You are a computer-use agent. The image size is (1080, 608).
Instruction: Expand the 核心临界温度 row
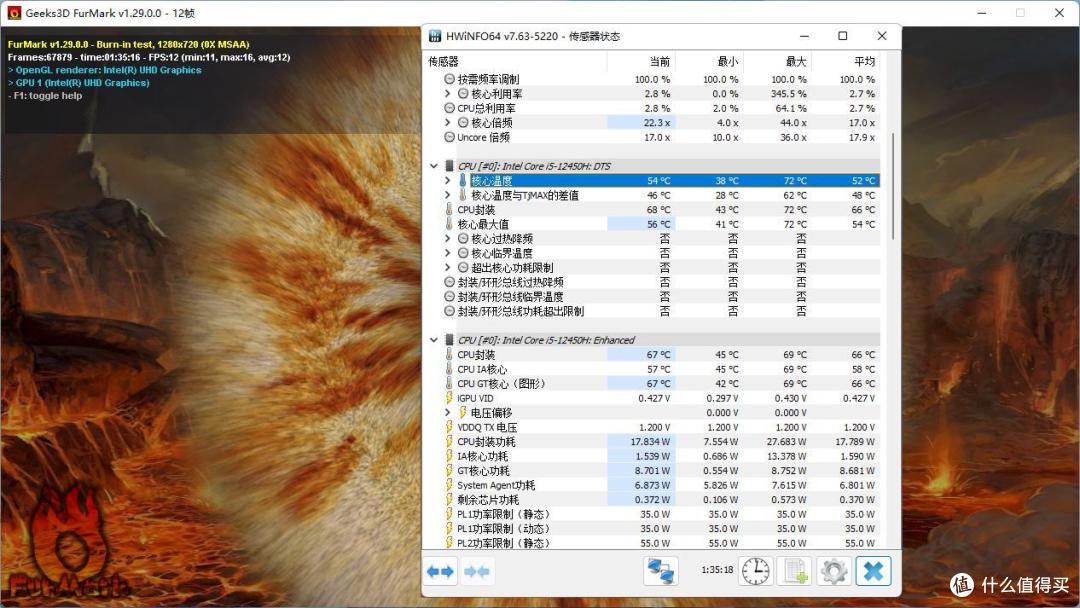tap(448, 253)
